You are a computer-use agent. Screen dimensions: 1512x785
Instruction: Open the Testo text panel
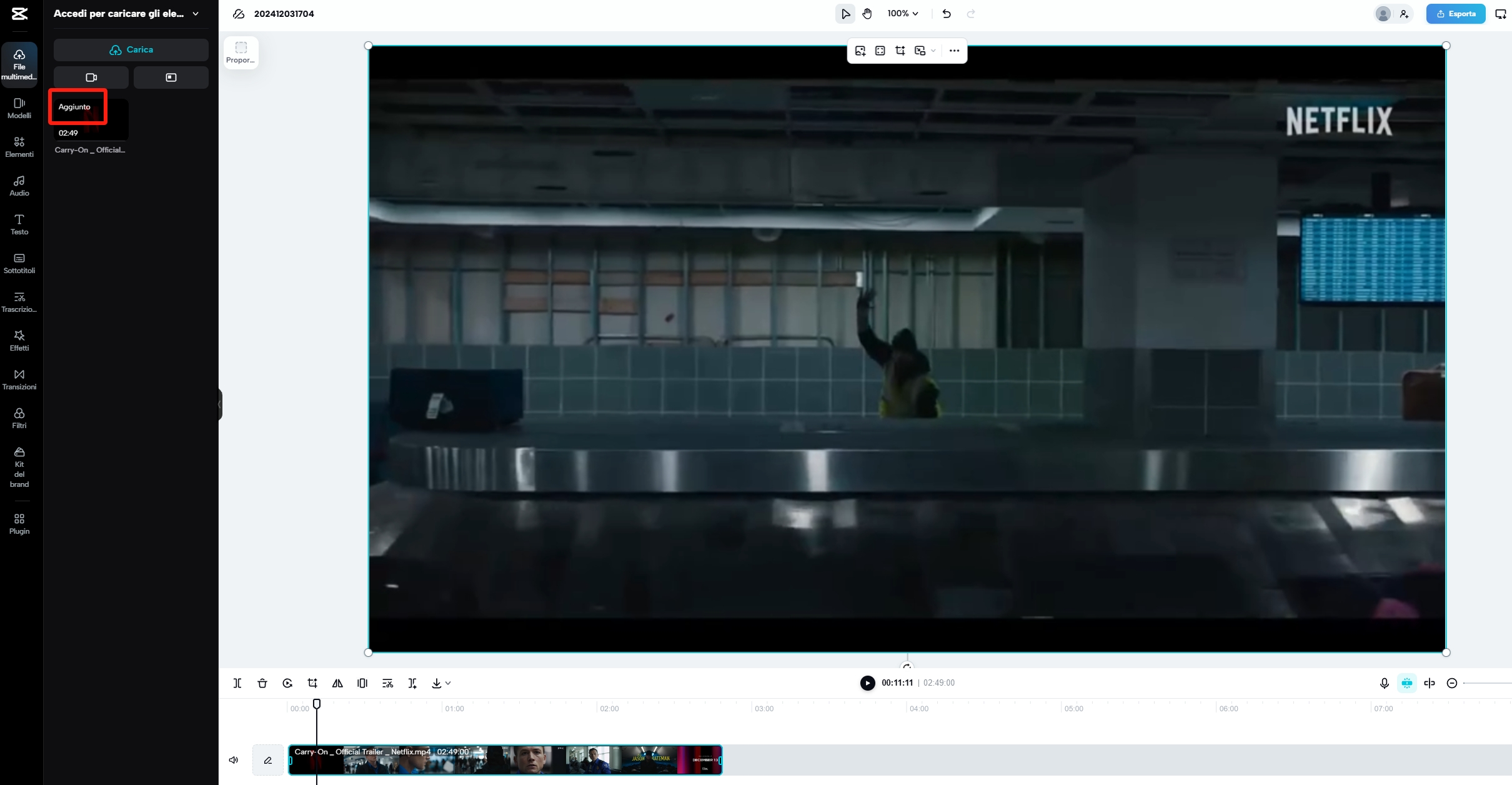click(19, 224)
